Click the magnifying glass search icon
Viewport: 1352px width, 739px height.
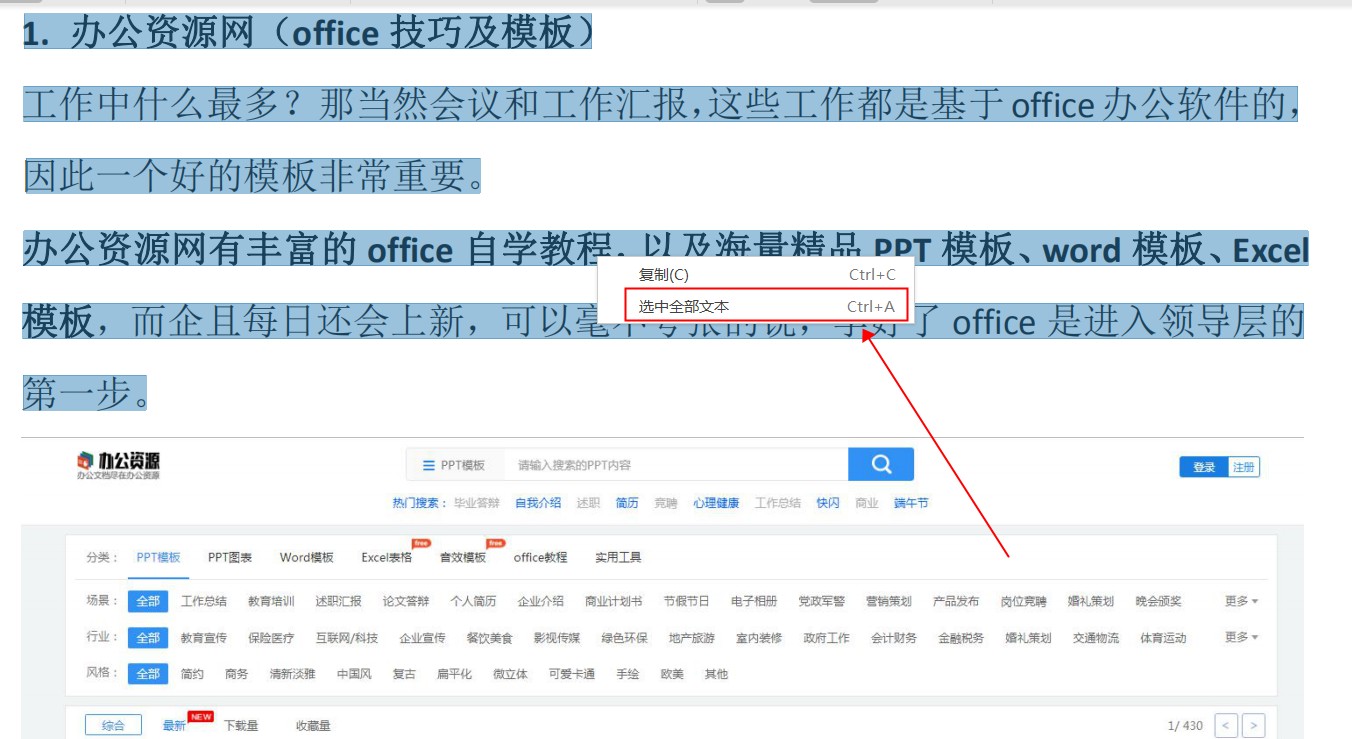[x=881, y=463]
